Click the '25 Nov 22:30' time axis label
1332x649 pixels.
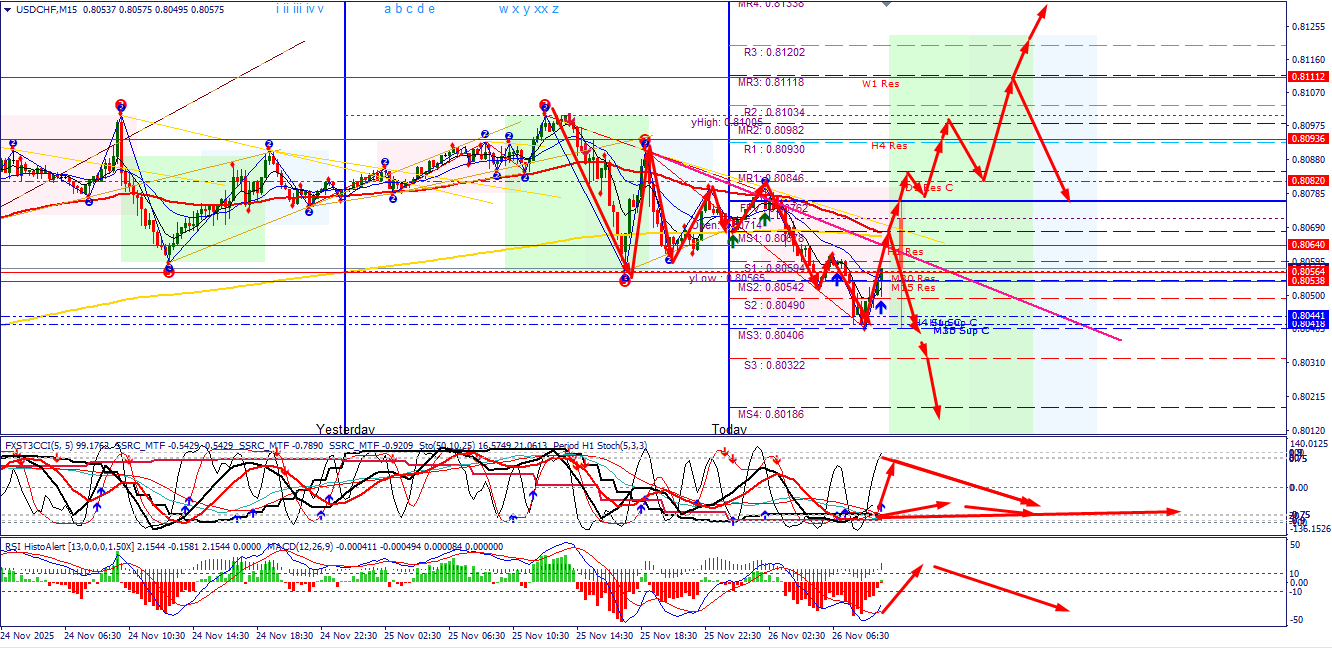pos(732,635)
